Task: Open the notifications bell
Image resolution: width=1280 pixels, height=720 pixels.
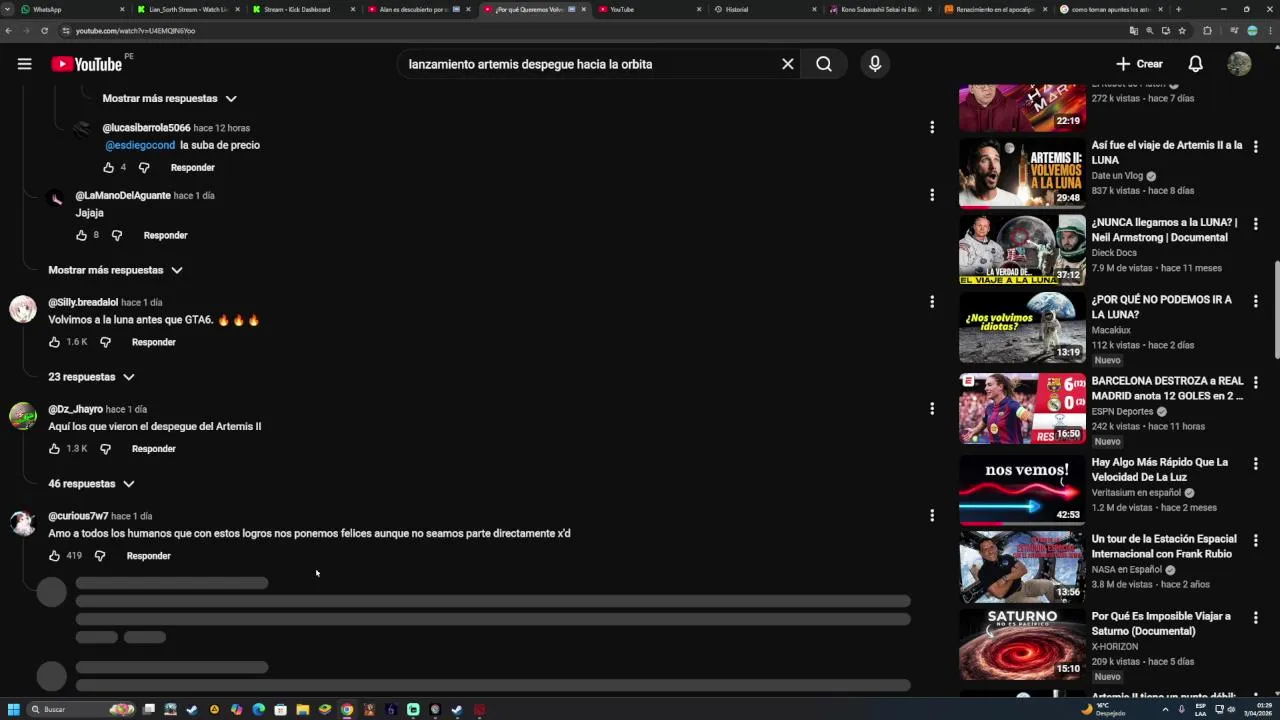Action: (x=1195, y=64)
